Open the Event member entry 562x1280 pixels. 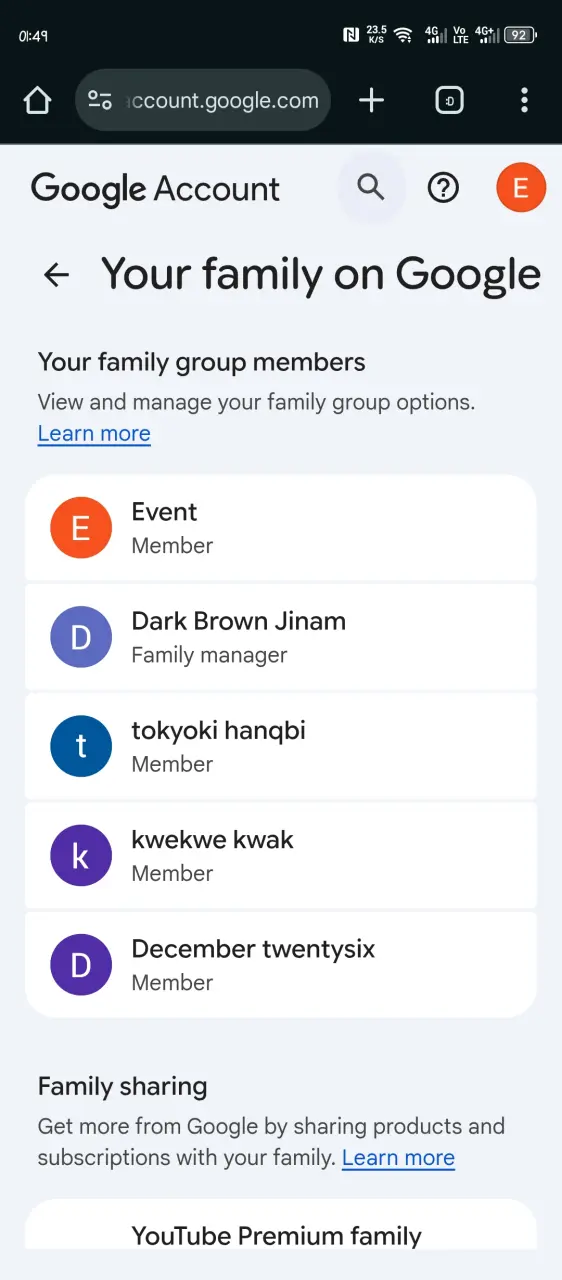pos(281,528)
